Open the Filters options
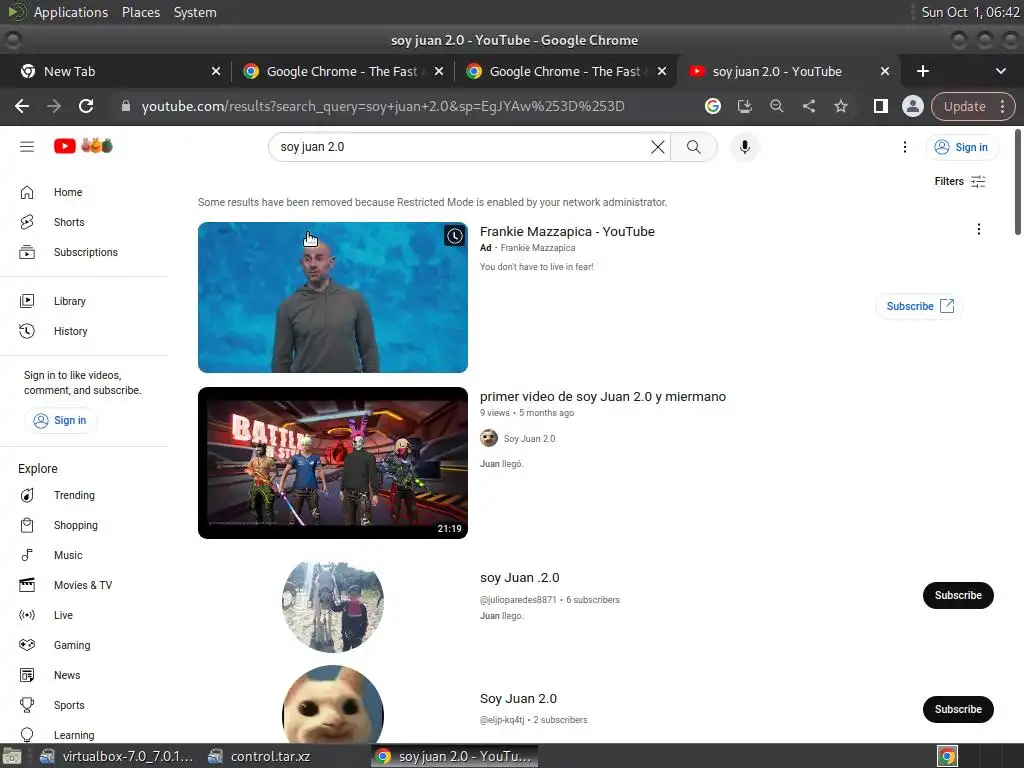The height and width of the screenshot is (768, 1024). coord(959,182)
